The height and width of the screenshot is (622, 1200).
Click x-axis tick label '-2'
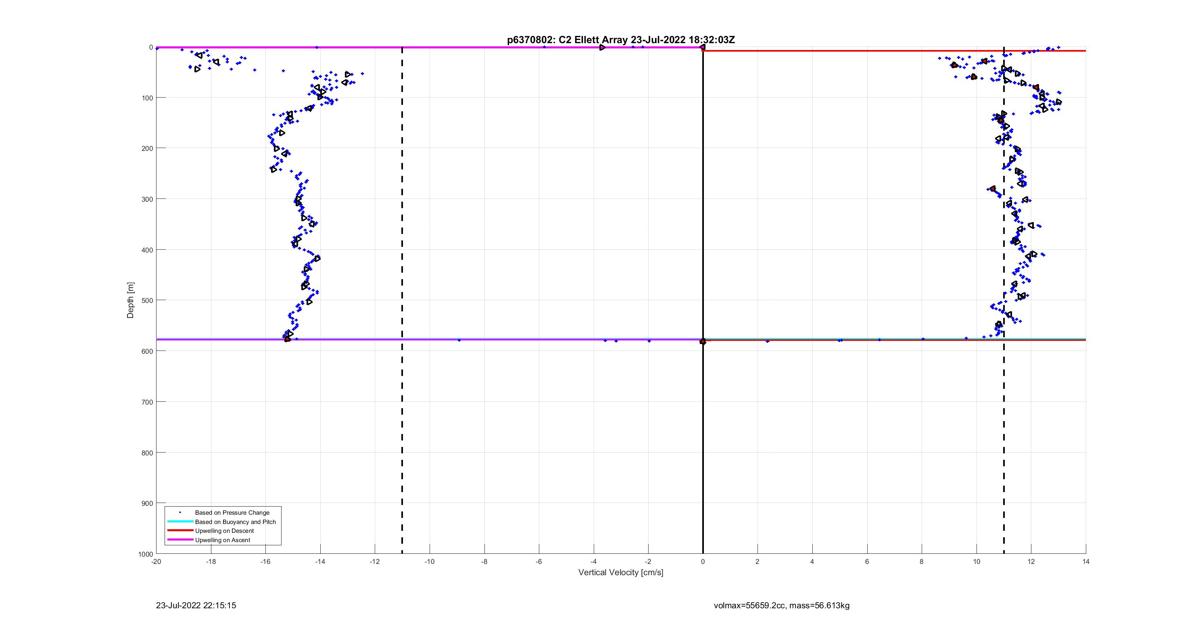point(648,562)
